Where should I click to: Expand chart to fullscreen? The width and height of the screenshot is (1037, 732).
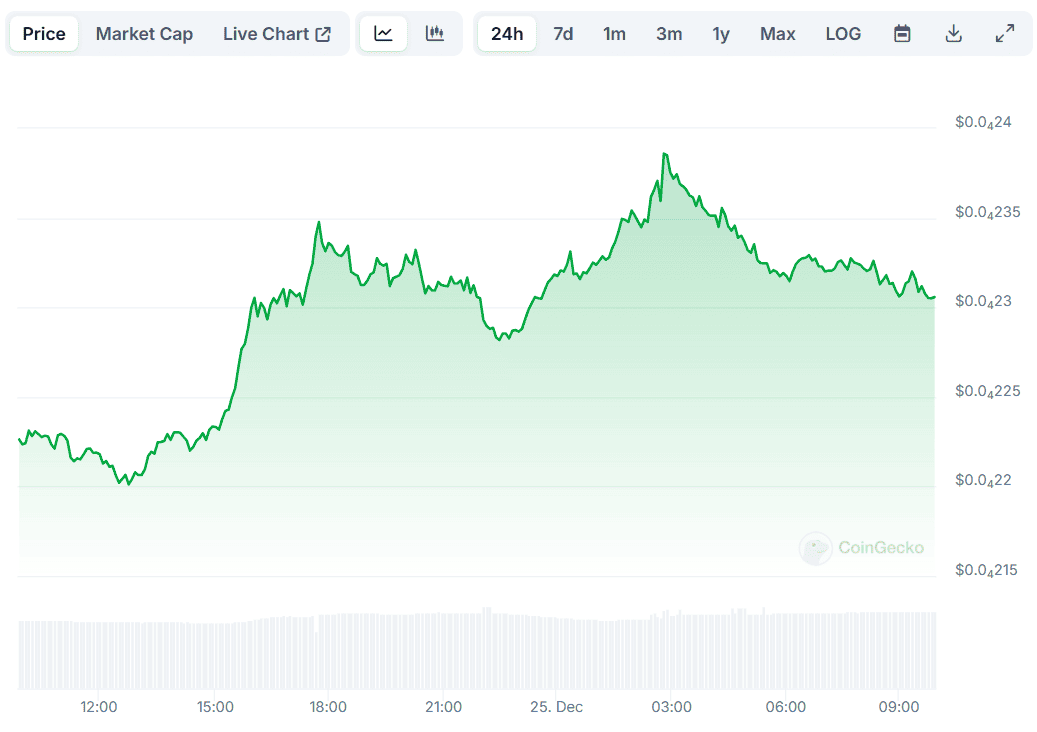click(x=1005, y=34)
